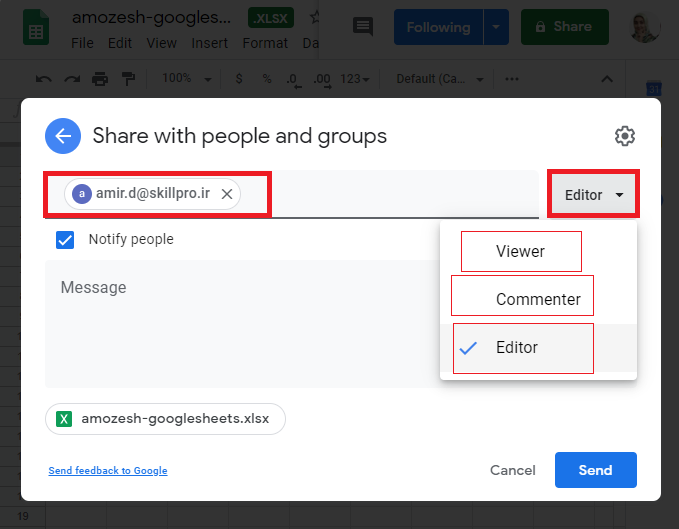This screenshot has width=679, height=529.
Task: Open share settings gear icon
Action: 625,136
